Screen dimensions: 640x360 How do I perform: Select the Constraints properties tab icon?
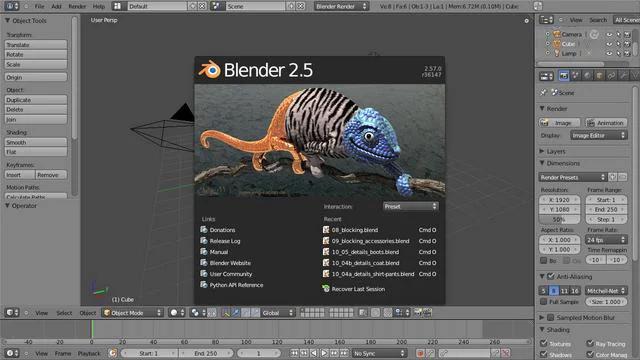[611, 76]
